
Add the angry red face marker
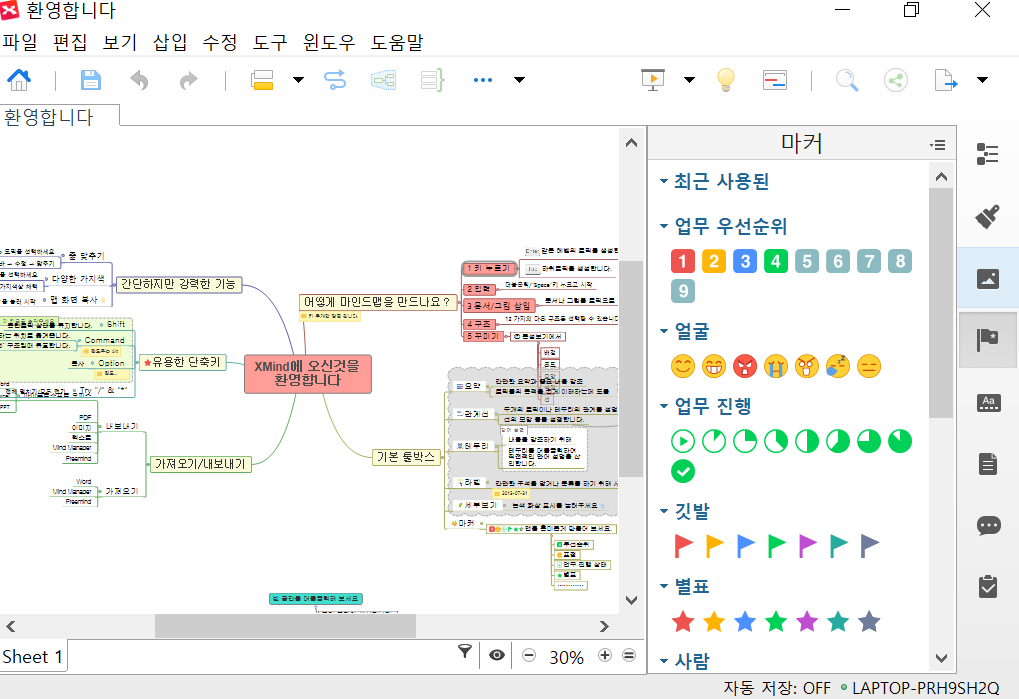pyautogui.click(x=745, y=366)
